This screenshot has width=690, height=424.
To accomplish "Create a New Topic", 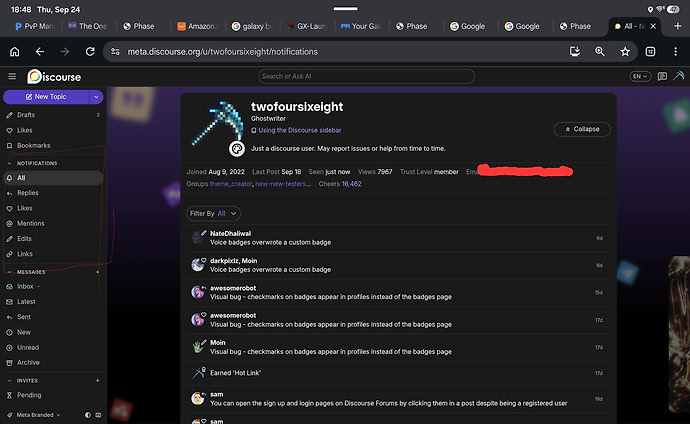I will (46, 97).
